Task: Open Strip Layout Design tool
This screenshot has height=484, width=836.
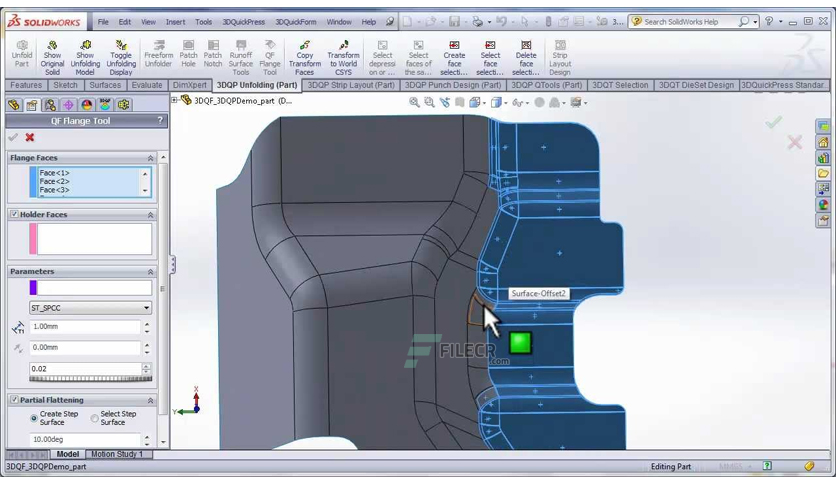Action: [x=560, y=58]
